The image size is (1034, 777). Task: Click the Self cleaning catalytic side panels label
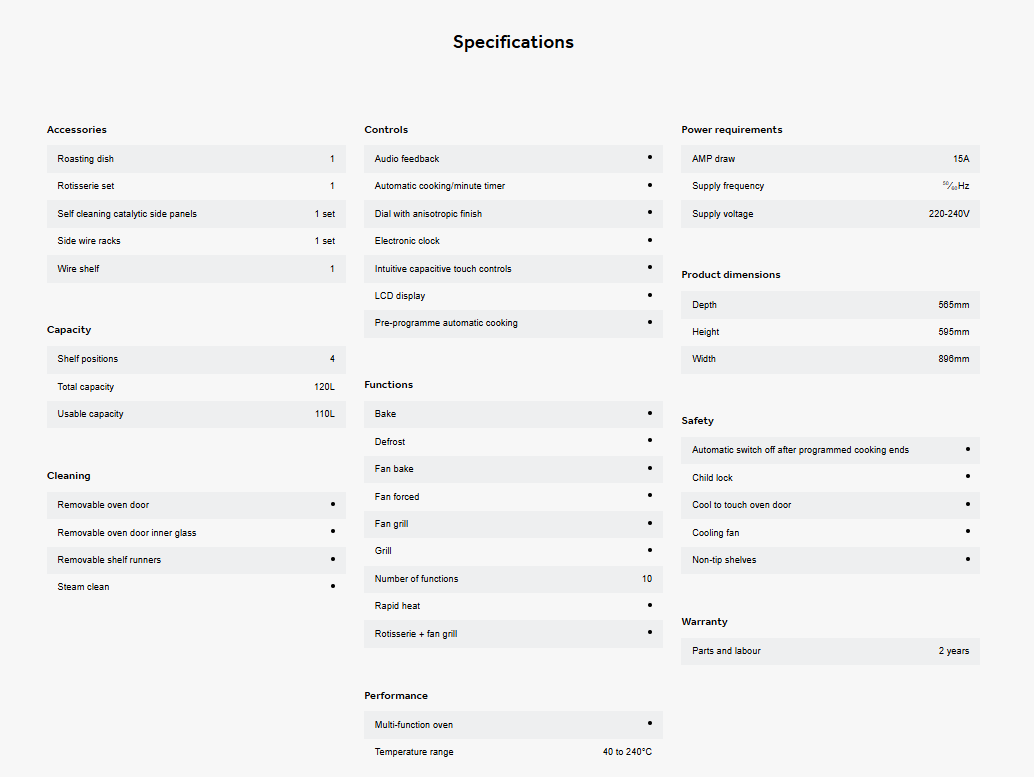(127, 214)
